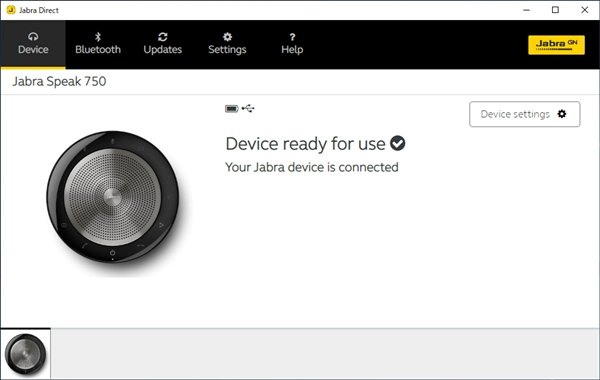This screenshot has width=600, height=380.
Task: Click the battery status icon
Action: (232, 109)
